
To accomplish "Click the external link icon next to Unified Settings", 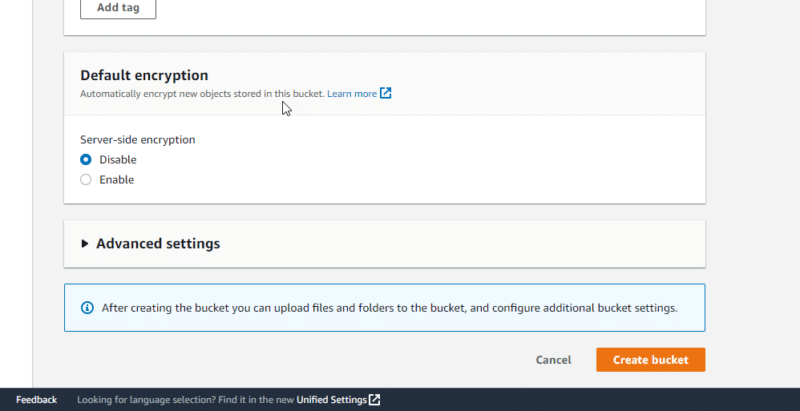I will (374, 400).
